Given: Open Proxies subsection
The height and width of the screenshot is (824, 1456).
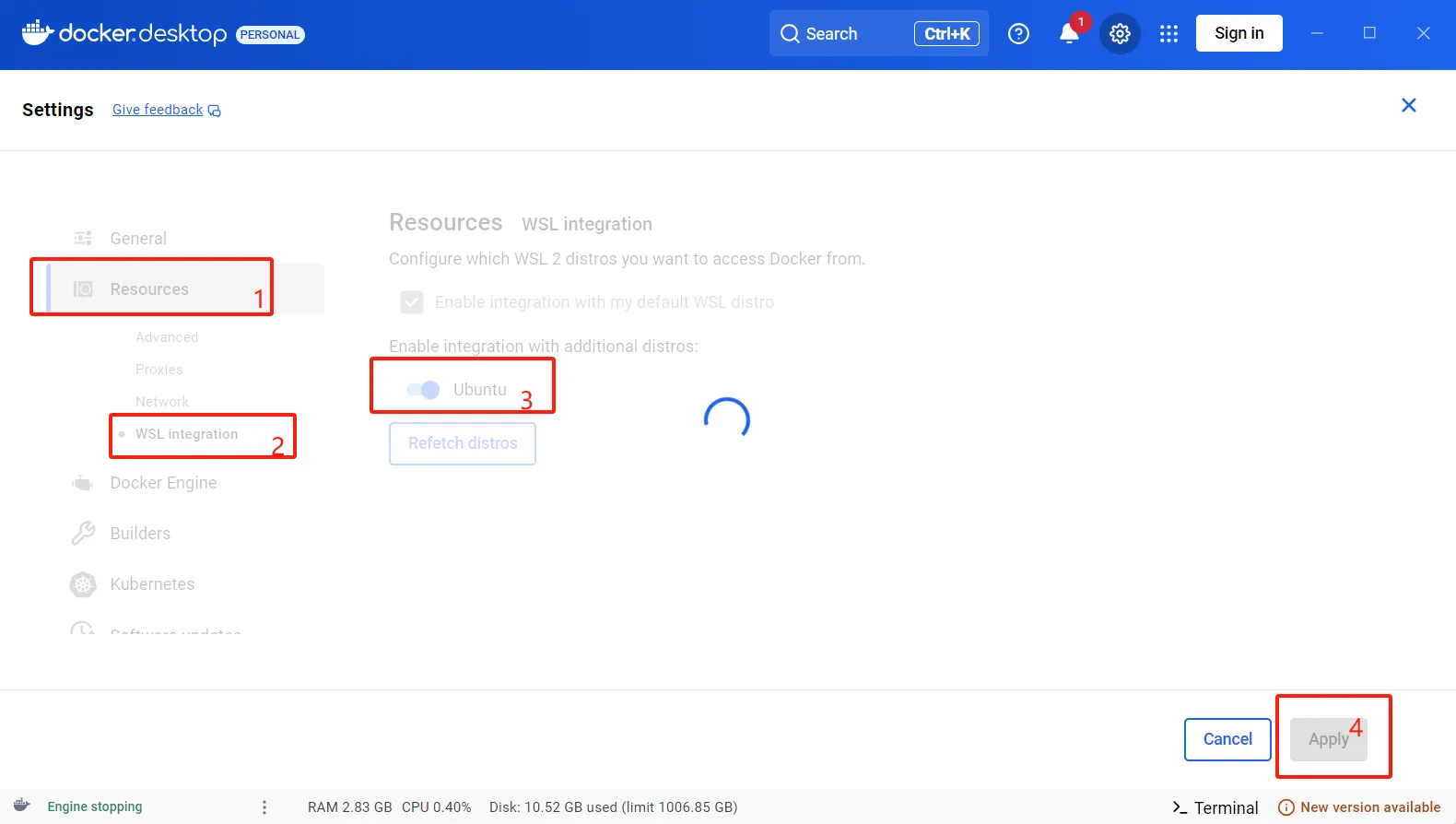Looking at the screenshot, I should click(x=159, y=370).
